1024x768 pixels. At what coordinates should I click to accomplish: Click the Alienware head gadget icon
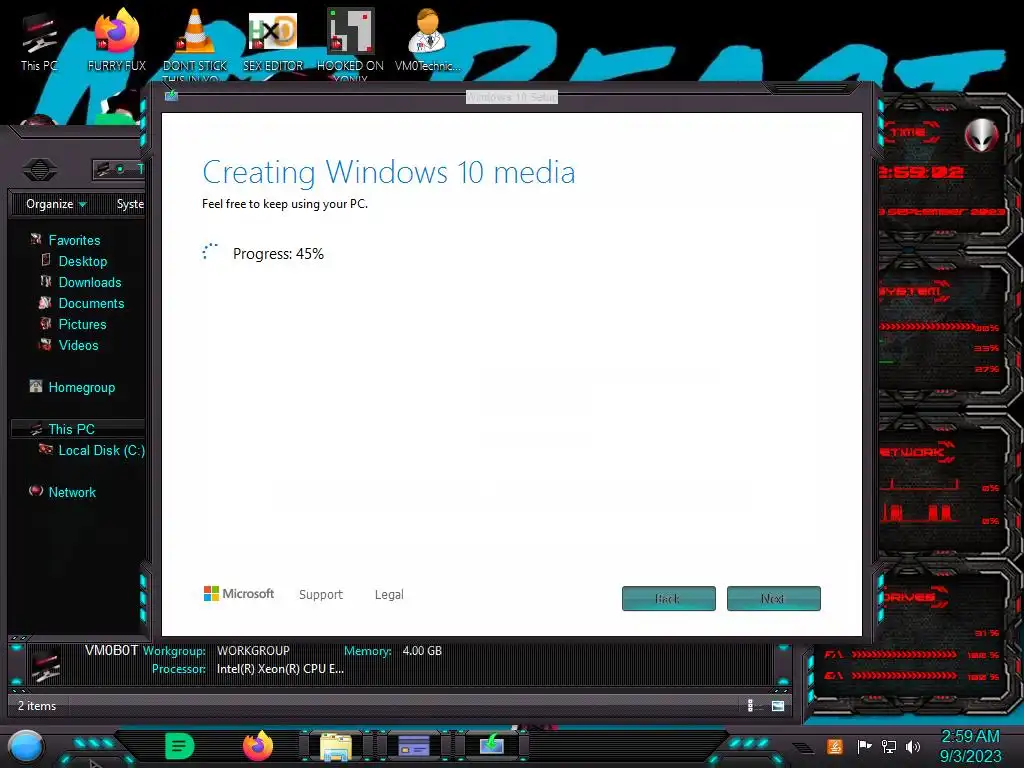click(982, 136)
